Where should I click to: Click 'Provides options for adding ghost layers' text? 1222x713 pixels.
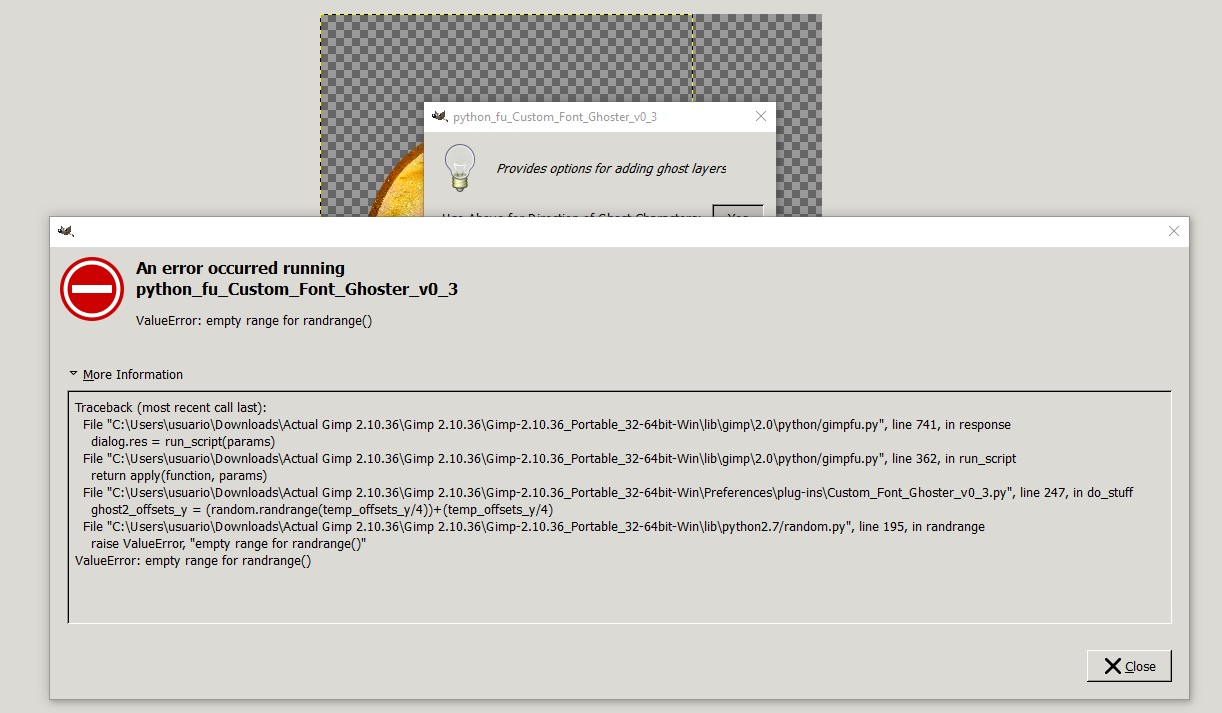pyautogui.click(x=611, y=168)
